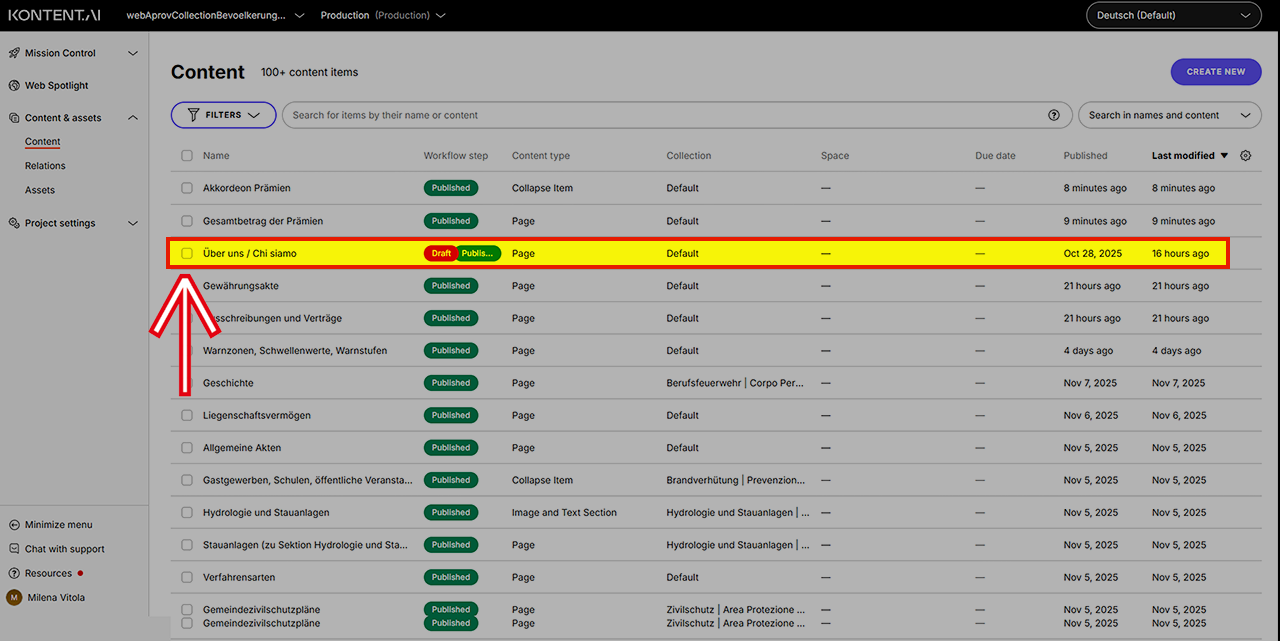Open Web Spotlight from the sidebar
Image resolution: width=1280 pixels, height=641 pixels.
56,86
